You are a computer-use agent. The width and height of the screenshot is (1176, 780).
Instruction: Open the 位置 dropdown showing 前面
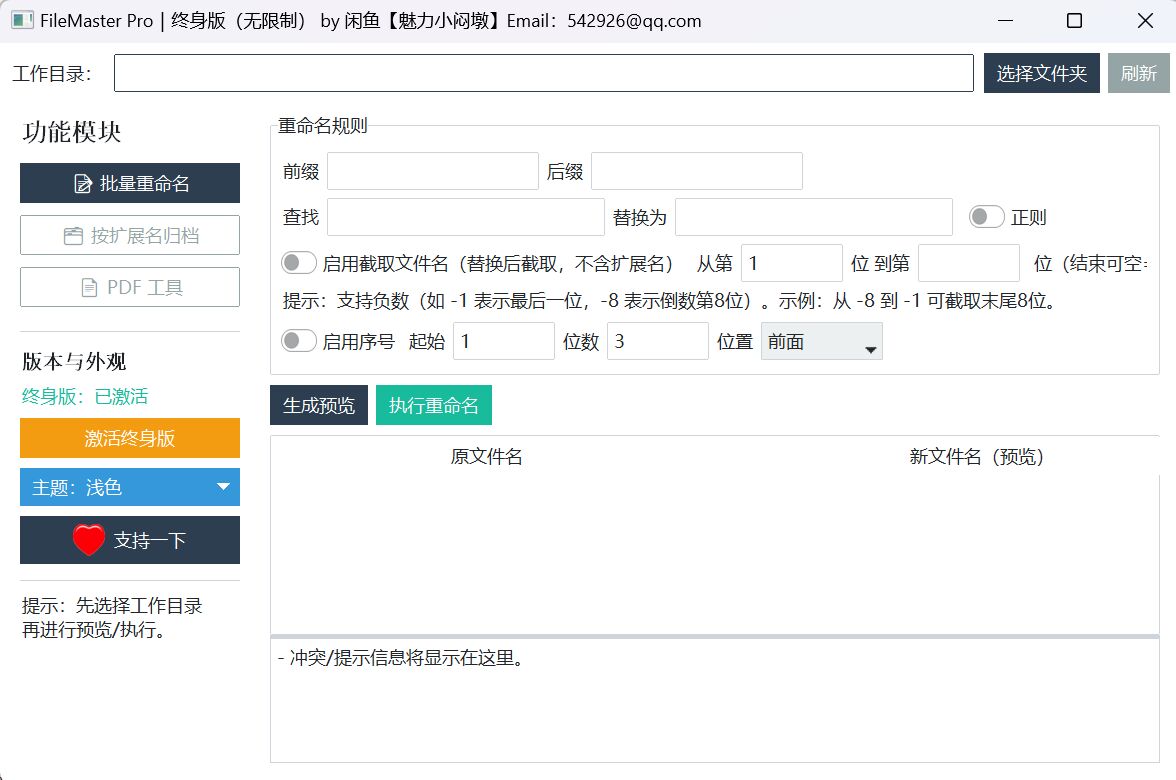(820, 341)
